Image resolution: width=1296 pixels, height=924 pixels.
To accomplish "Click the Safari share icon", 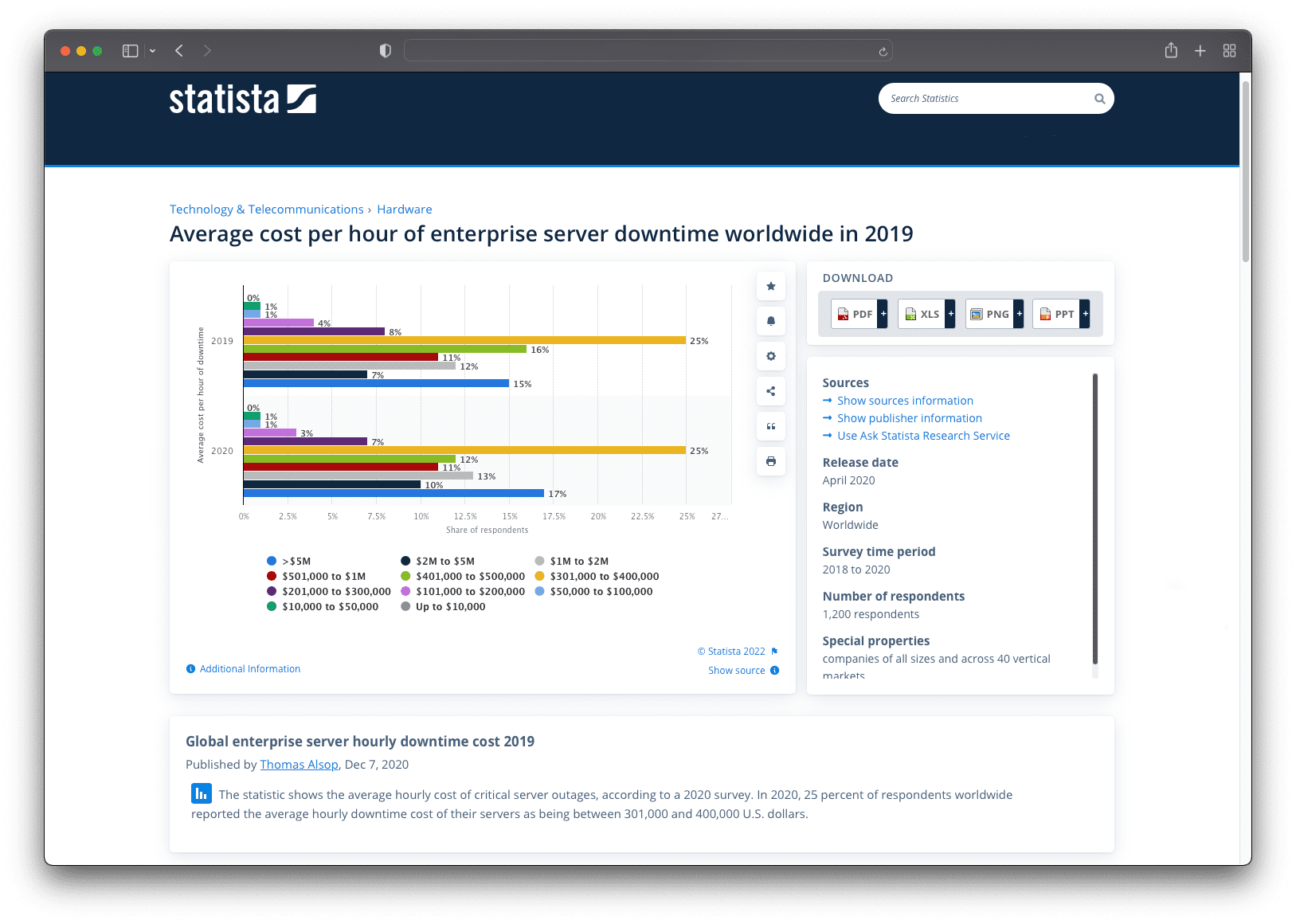I will [1170, 51].
